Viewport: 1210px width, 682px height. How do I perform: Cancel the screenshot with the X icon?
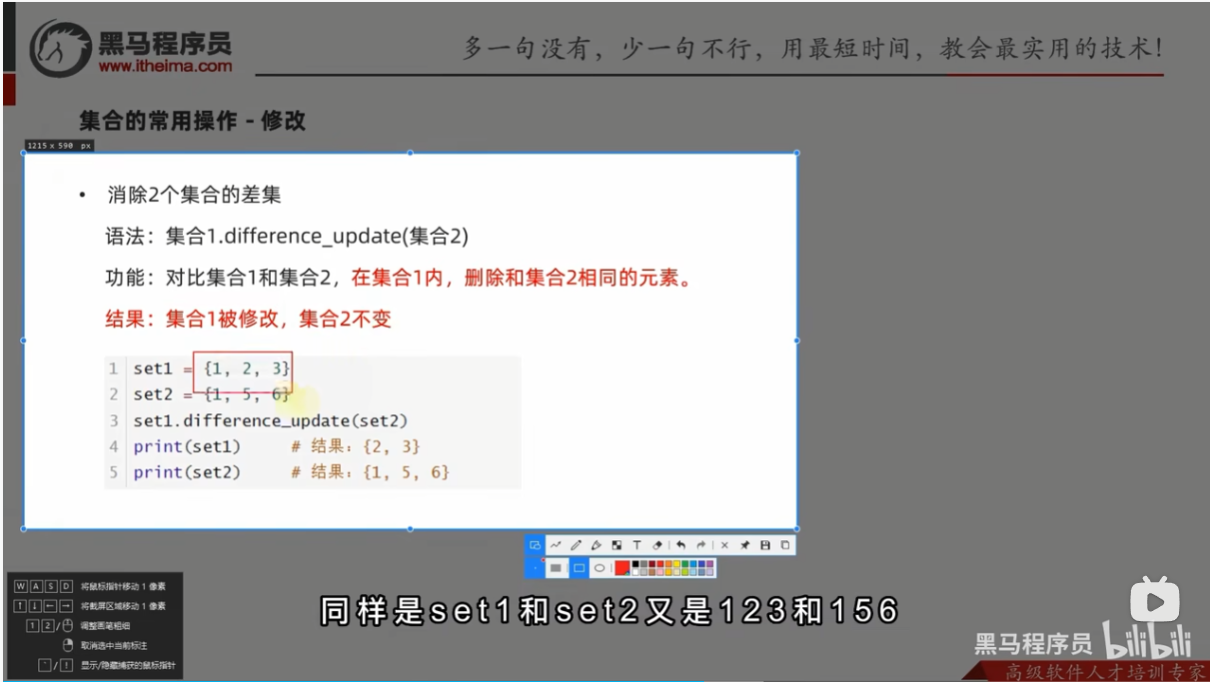pyautogui.click(x=724, y=545)
